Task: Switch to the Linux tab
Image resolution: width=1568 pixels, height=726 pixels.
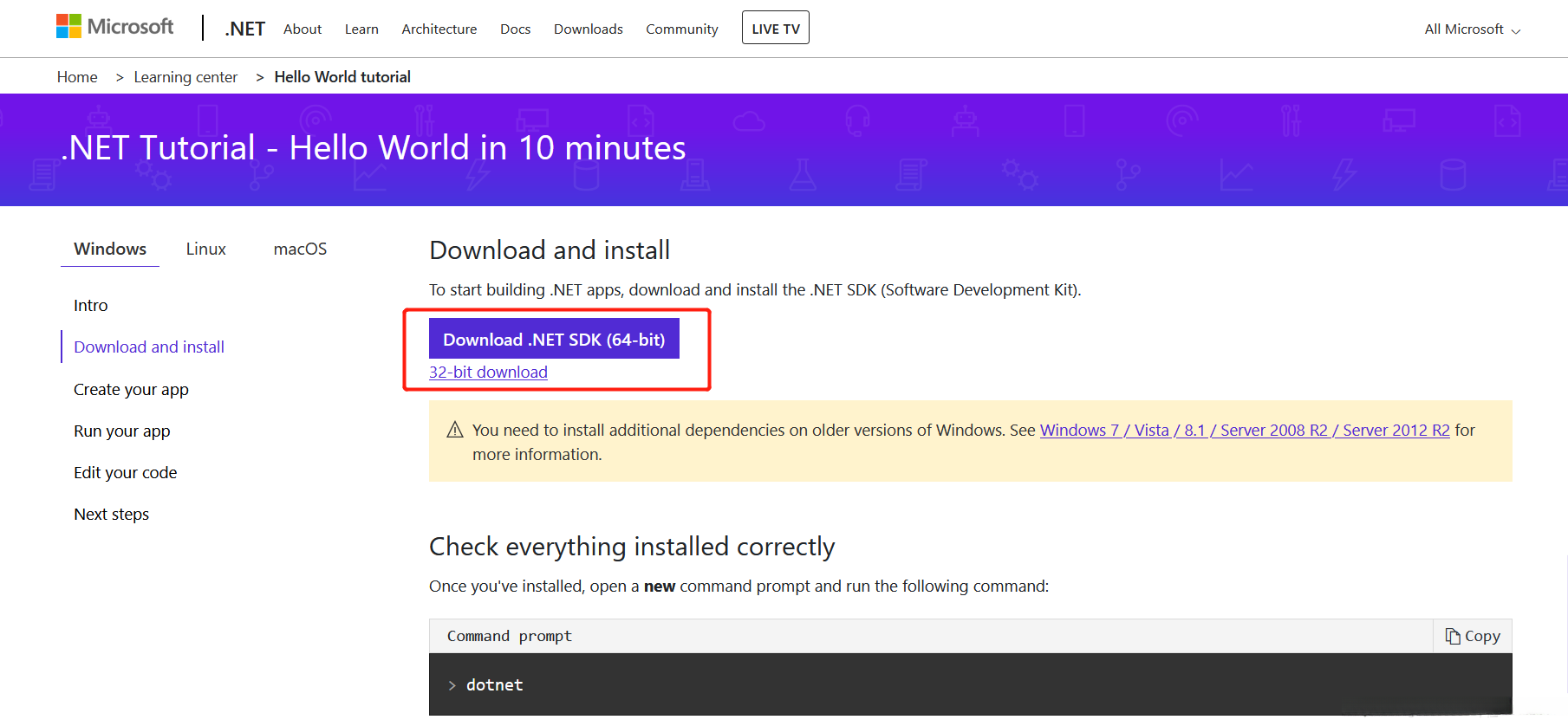Action: (x=205, y=250)
